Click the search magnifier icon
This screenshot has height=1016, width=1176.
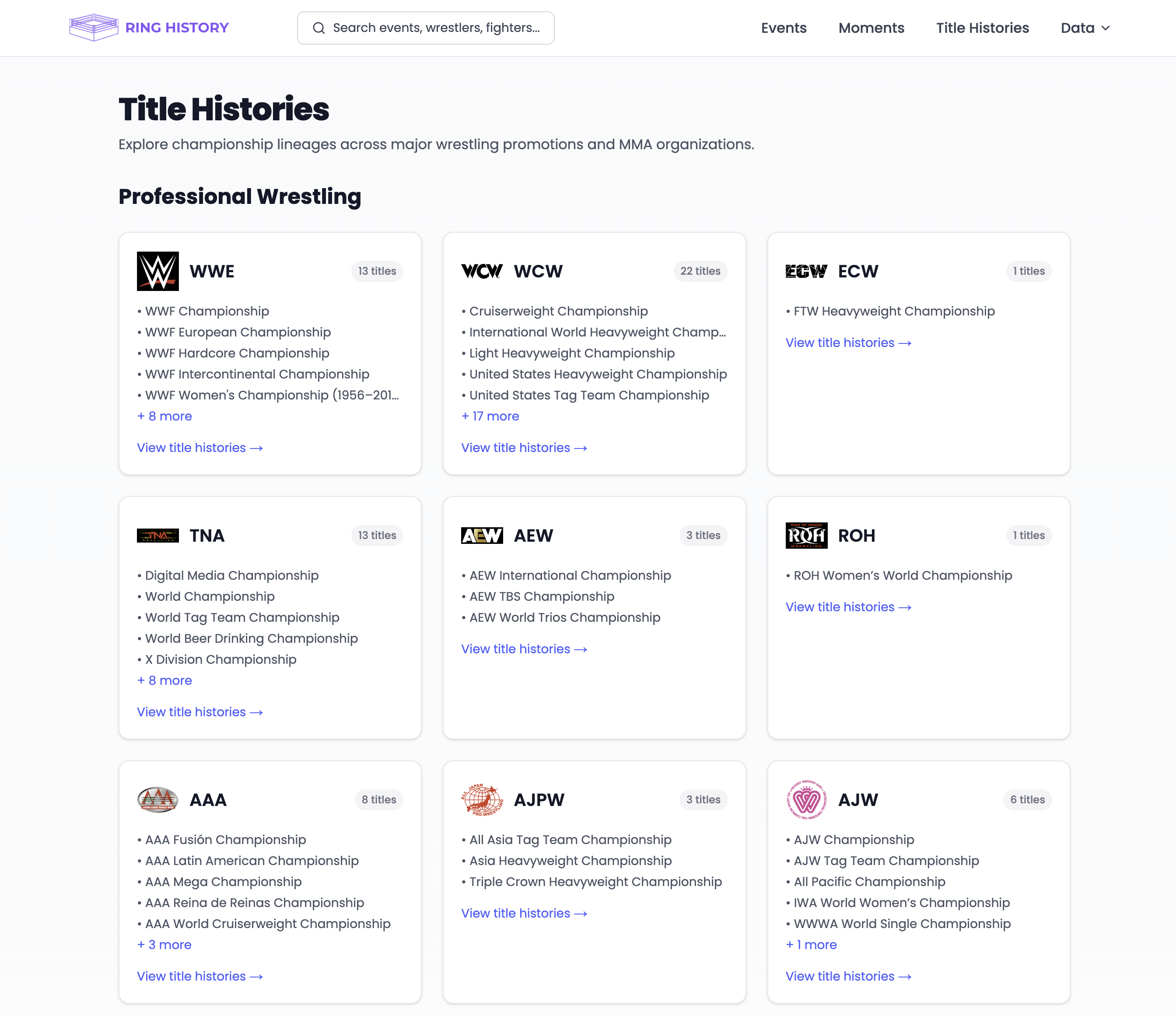[319, 27]
